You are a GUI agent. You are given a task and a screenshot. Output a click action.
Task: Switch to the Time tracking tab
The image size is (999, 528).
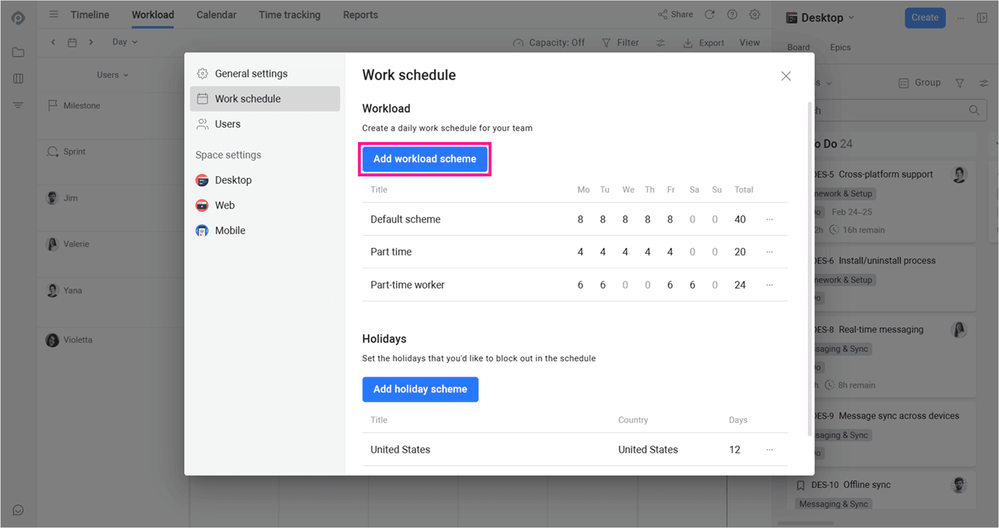[x=289, y=15]
